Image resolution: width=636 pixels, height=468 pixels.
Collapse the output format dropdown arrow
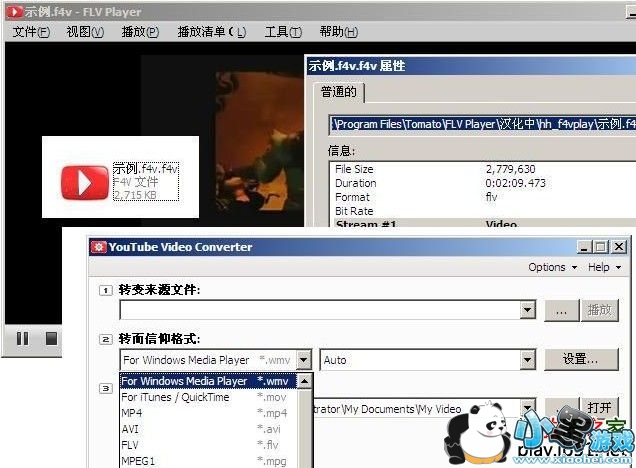[x=303, y=360]
